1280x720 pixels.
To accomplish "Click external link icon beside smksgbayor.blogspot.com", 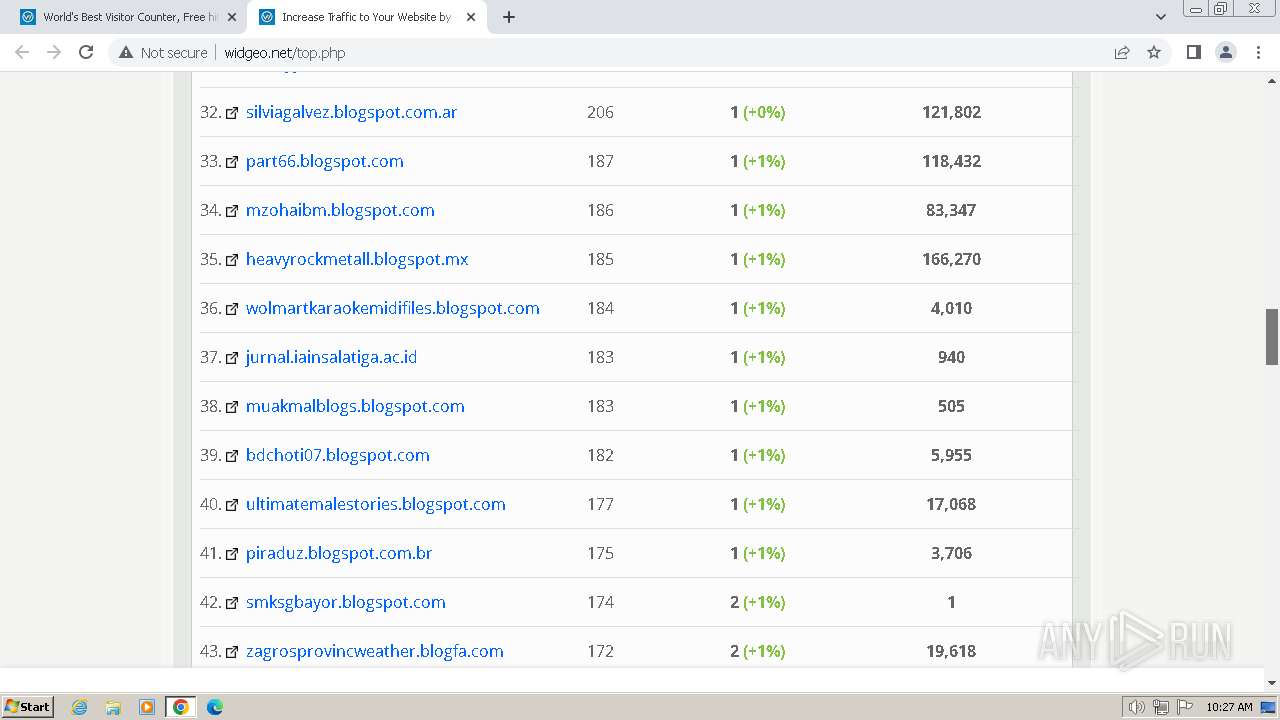I will tap(232, 603).
